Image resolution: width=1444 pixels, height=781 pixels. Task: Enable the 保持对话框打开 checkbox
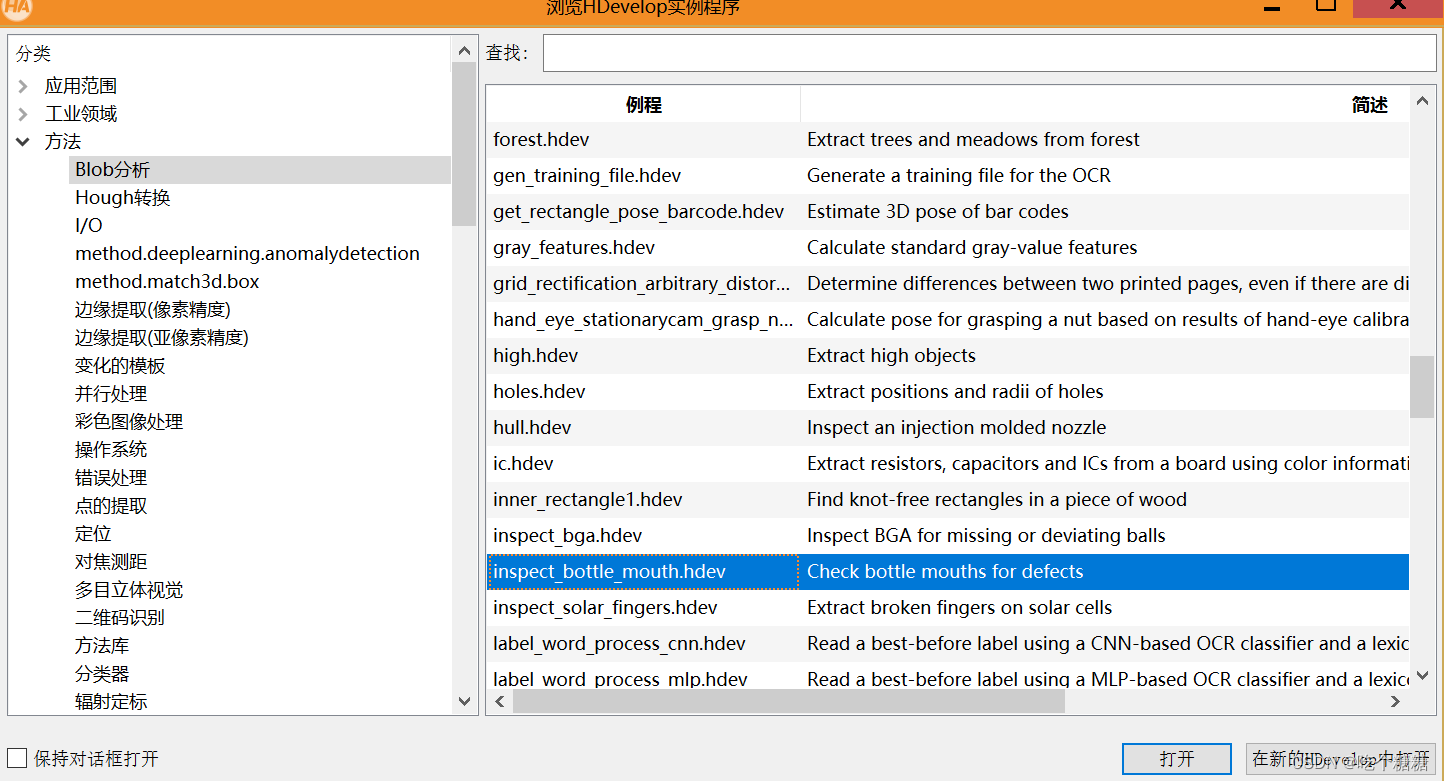(17, 758)
